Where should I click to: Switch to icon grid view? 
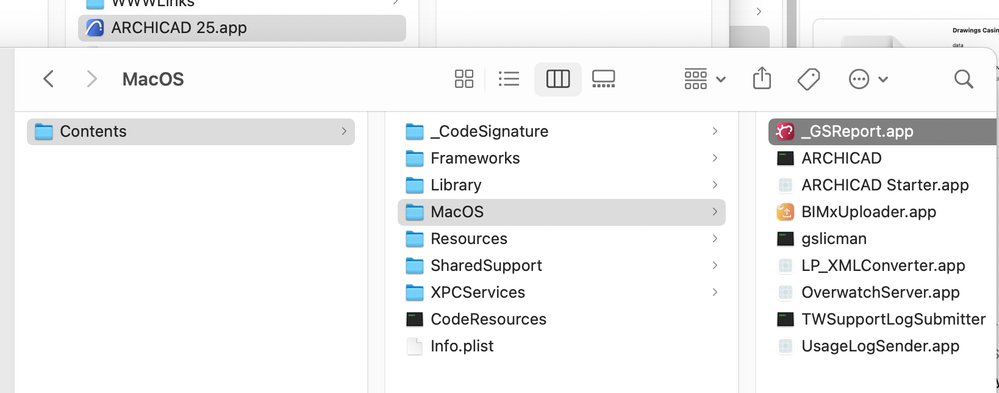tap(464, 79)
